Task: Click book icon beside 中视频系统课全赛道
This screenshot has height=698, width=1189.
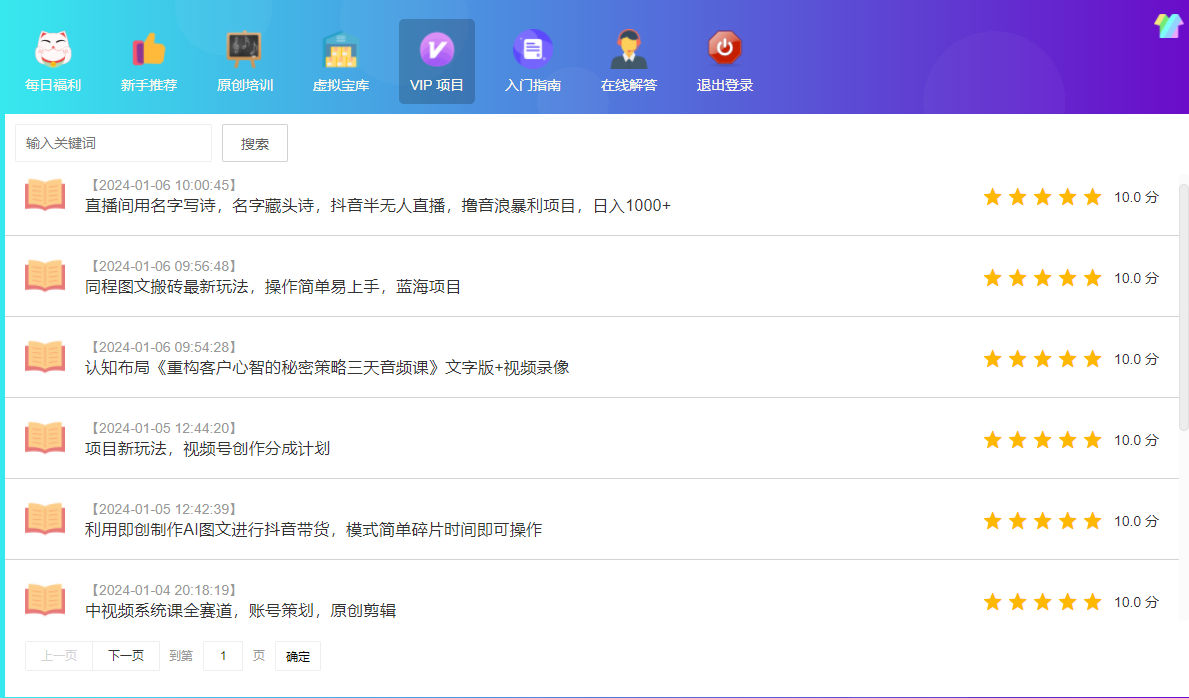Action: (x=45, y=599)
